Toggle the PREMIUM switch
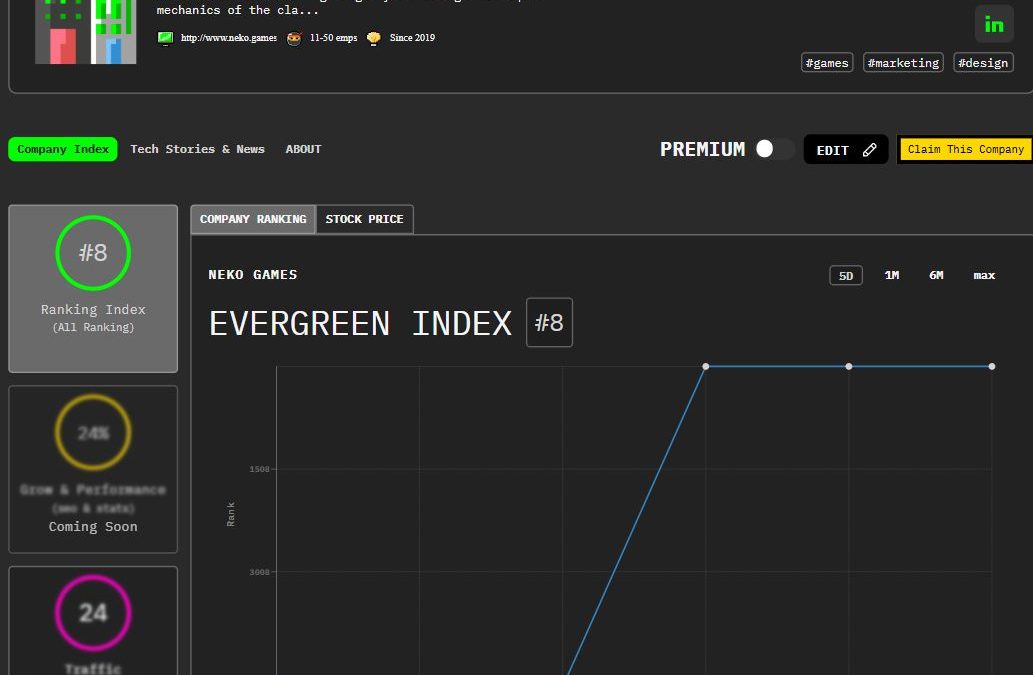Viewport: 1033px width, 675px height. click(774, 149)
